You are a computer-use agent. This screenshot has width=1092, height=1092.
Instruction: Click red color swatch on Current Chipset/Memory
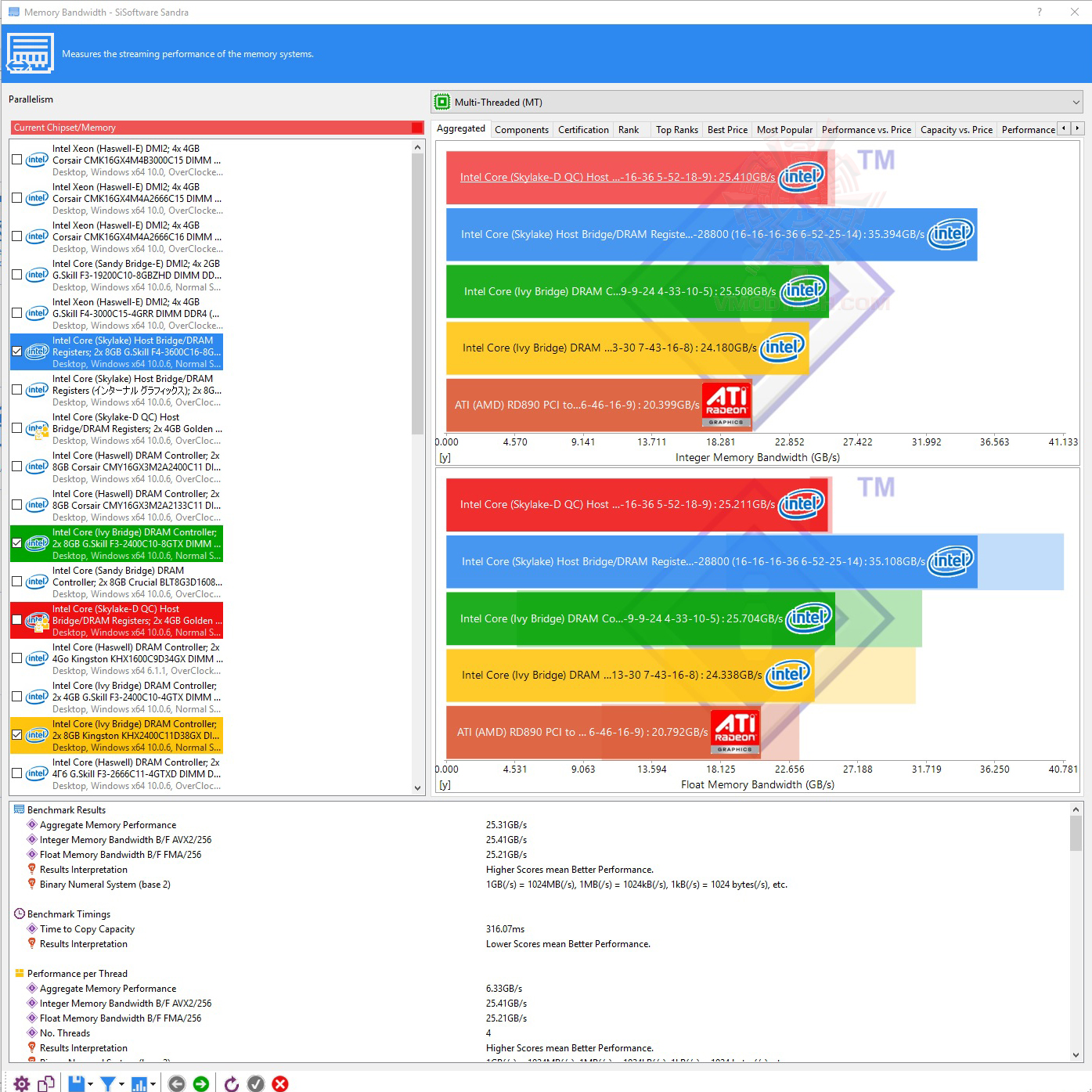click(417, 128)
